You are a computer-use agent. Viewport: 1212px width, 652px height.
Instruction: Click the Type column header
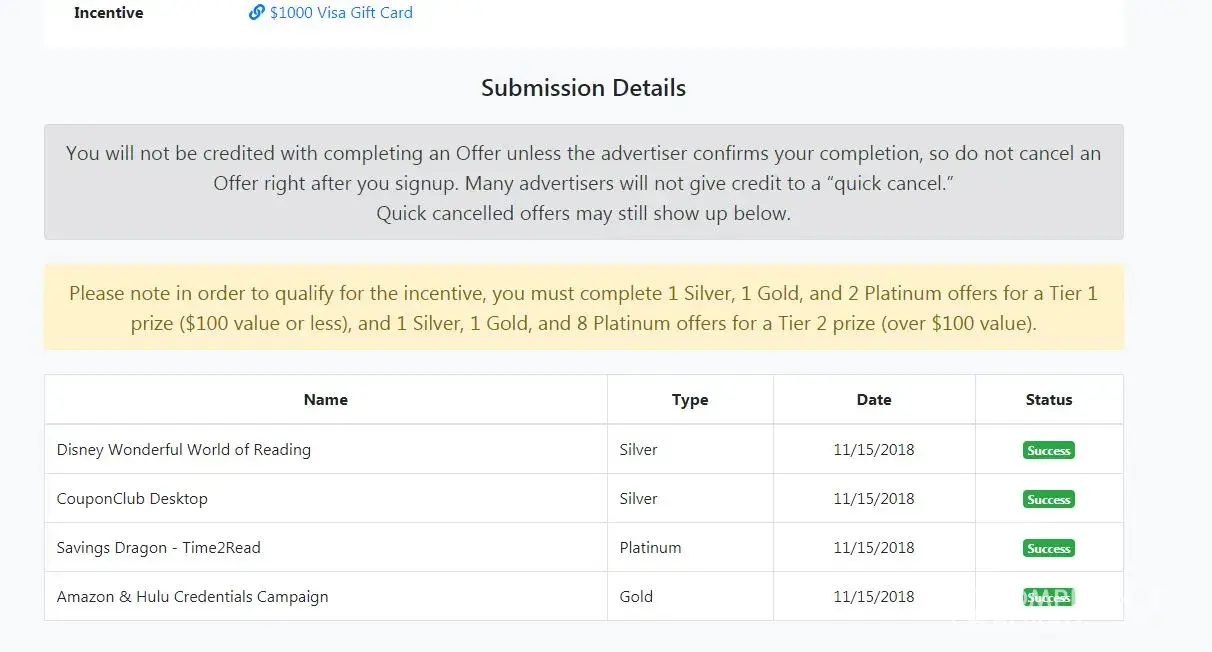pos(690,400)
